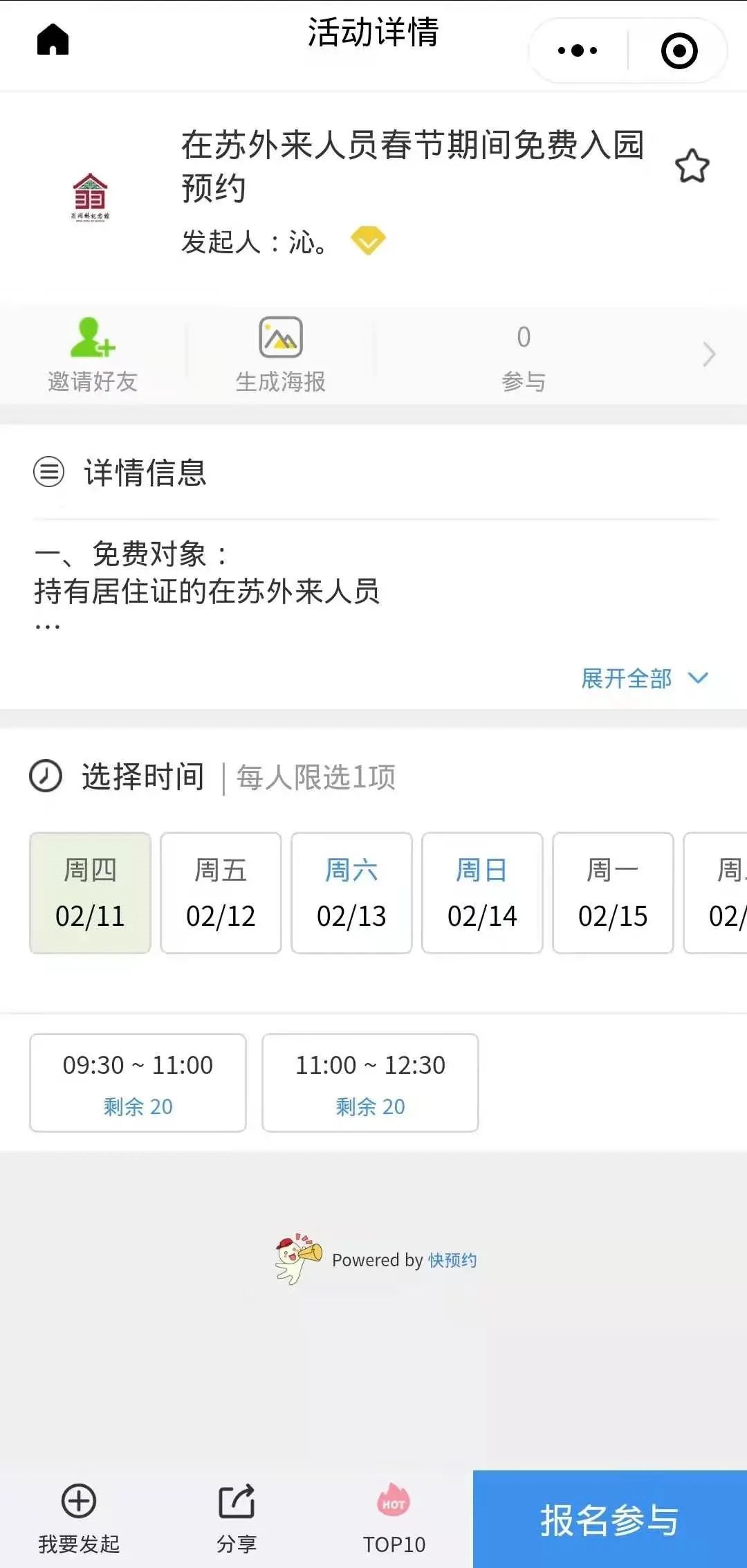Choose the Sunday 02/14 date

[482, 893]
